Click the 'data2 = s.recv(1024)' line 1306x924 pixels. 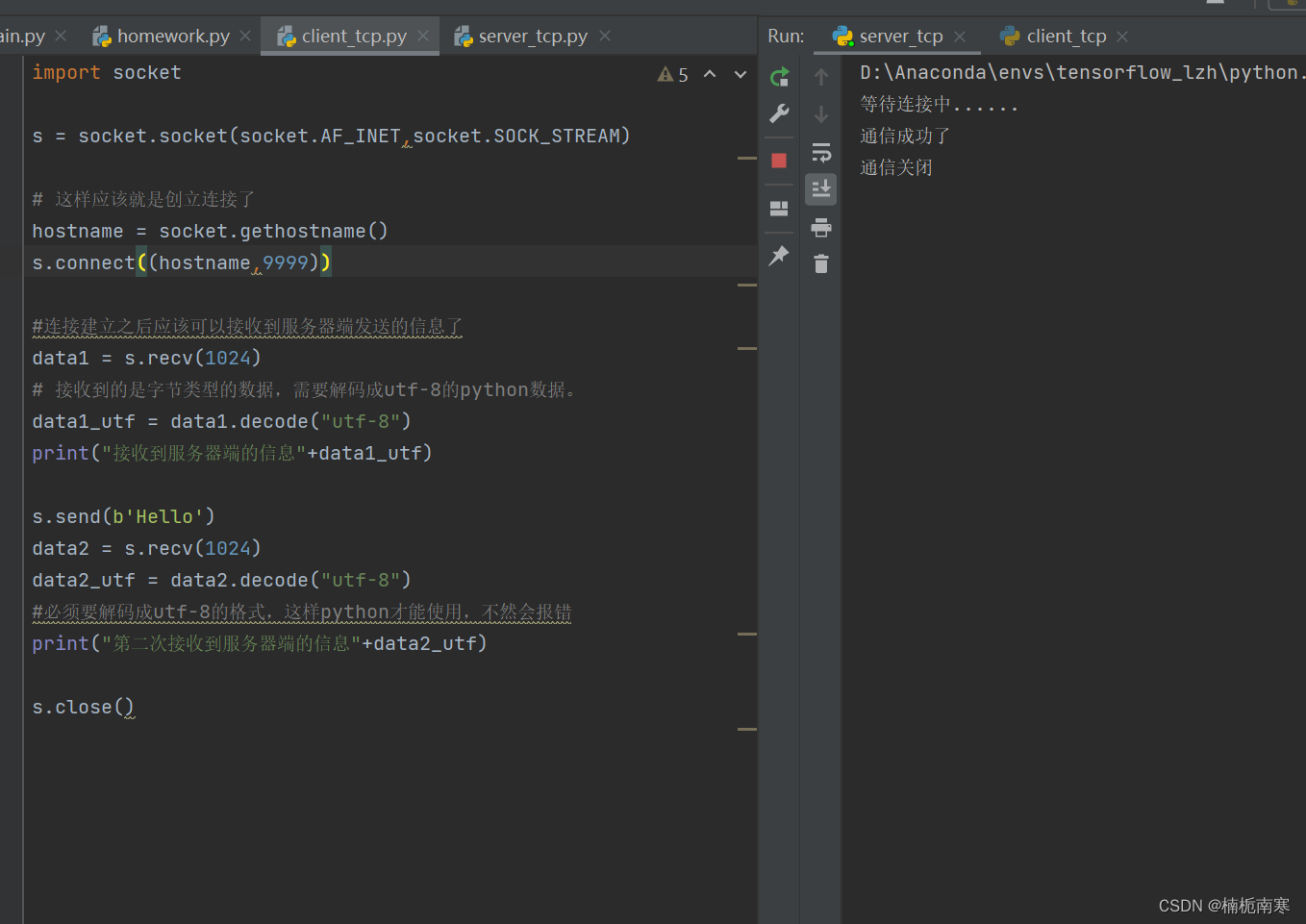(146, 549)
